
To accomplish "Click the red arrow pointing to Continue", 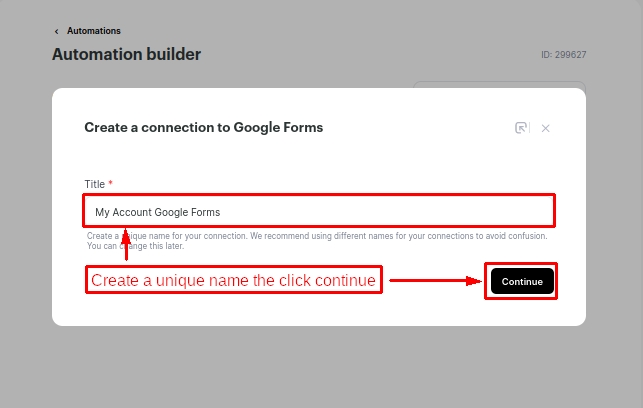I will coord(435,281).
